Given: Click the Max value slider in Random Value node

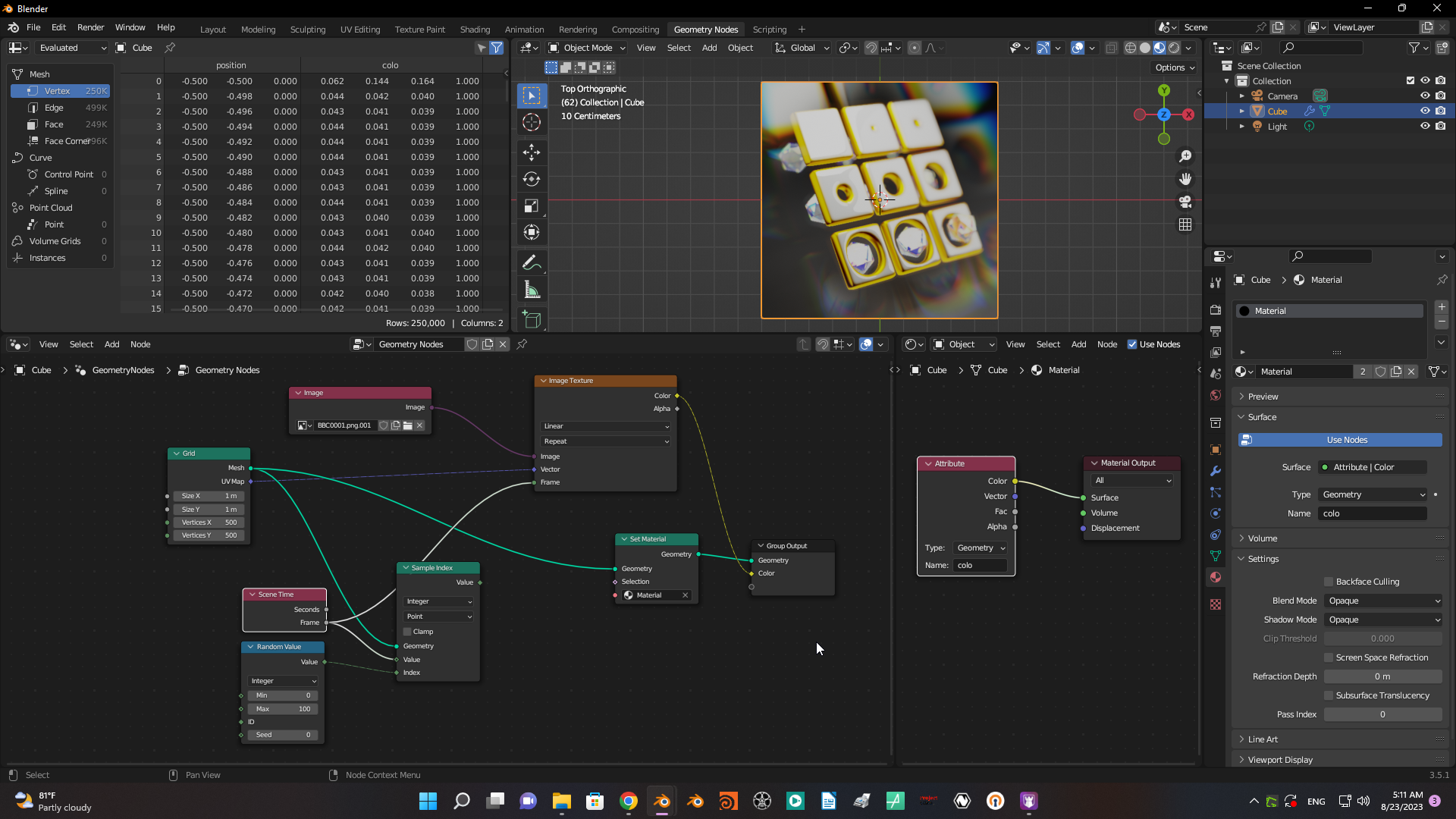Looking at the screenshot, I should pyautogui.click(x=283, y=709).
